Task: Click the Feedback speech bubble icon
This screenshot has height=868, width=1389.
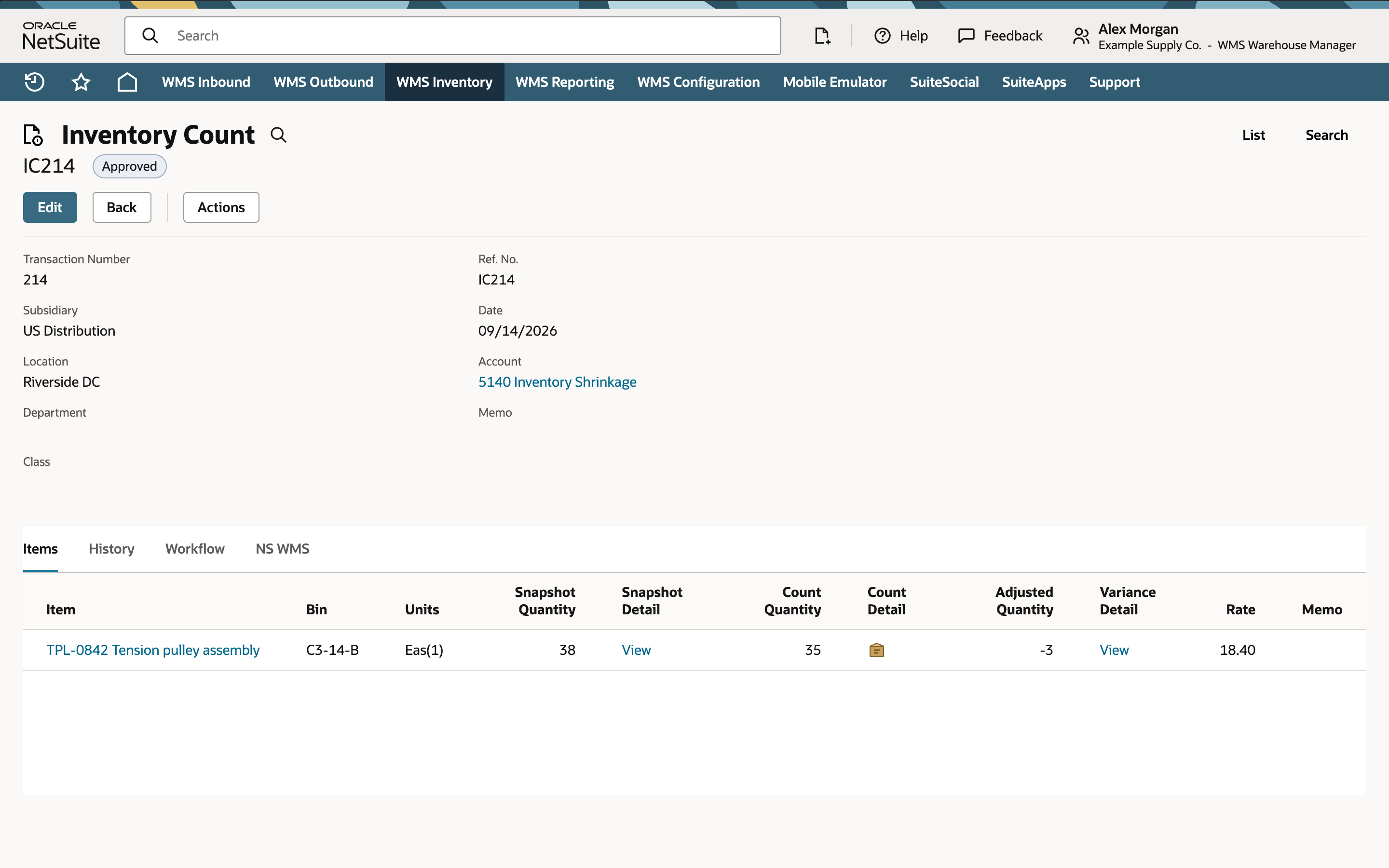Action: tap(967, 36)
